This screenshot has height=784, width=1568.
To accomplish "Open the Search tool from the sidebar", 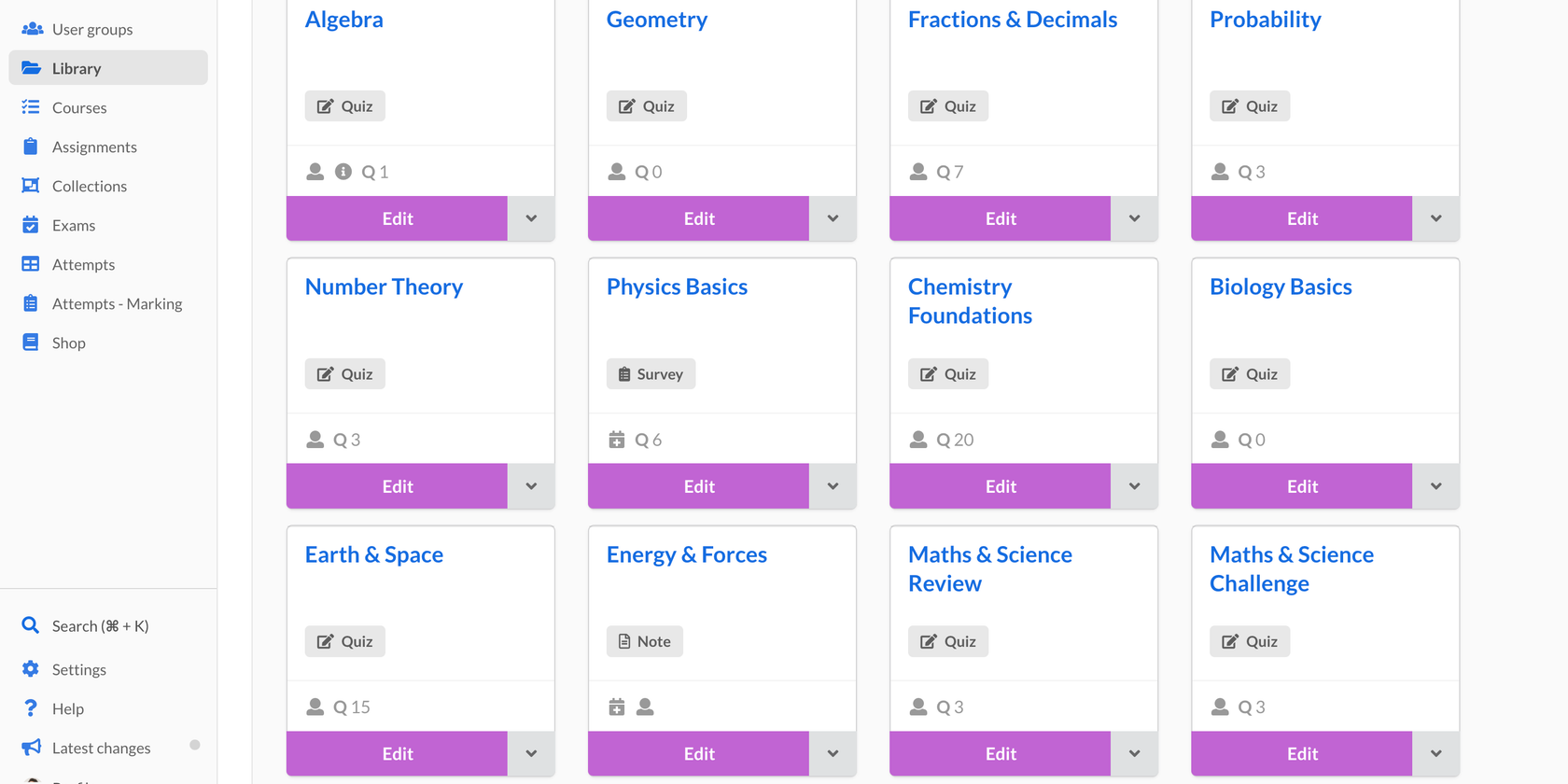I will 85,625.
